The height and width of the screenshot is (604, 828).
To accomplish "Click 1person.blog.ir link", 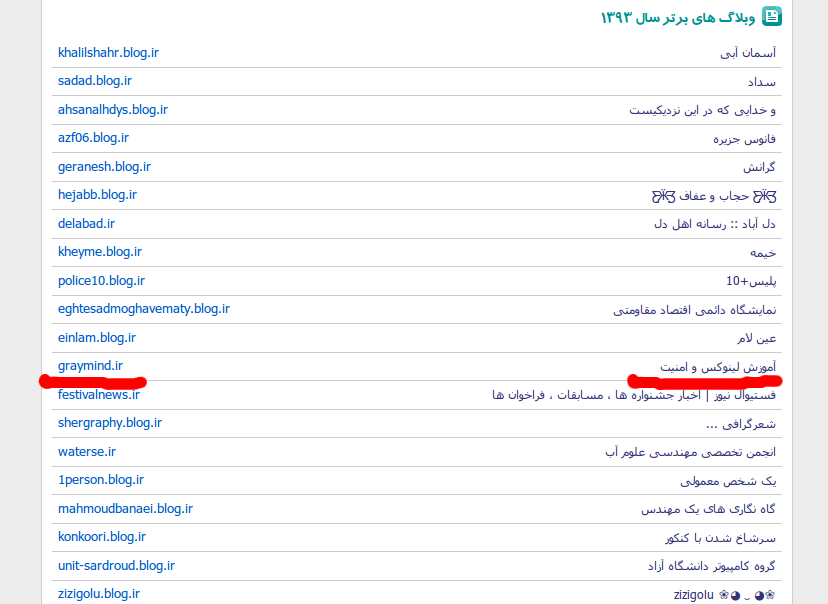I will (101, 480).
